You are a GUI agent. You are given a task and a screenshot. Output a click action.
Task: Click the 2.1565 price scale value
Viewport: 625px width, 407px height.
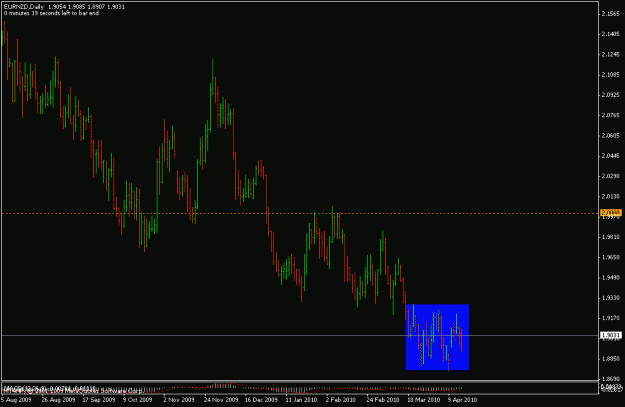click(611, 14)
